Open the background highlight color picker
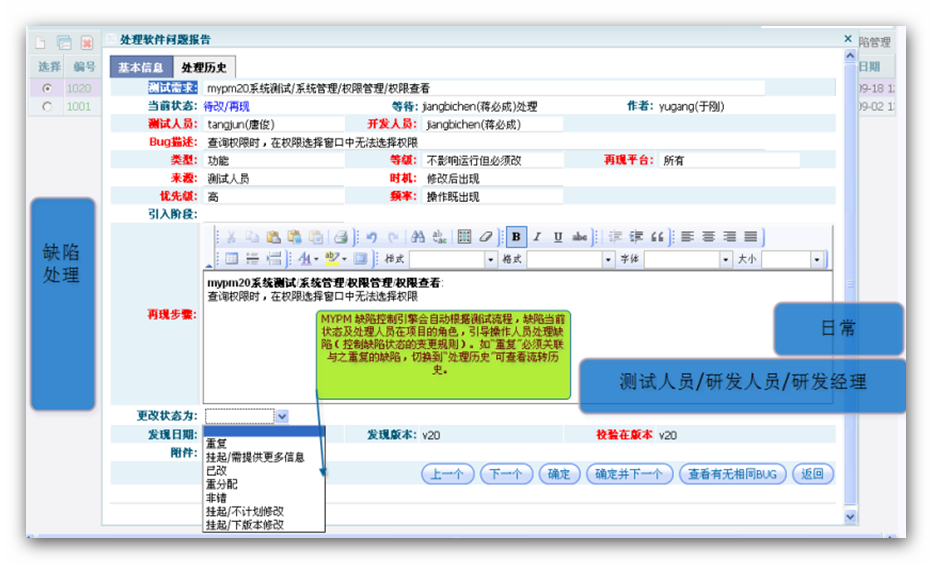This screenshot has width=932, height=564. [x=335, y=259]
